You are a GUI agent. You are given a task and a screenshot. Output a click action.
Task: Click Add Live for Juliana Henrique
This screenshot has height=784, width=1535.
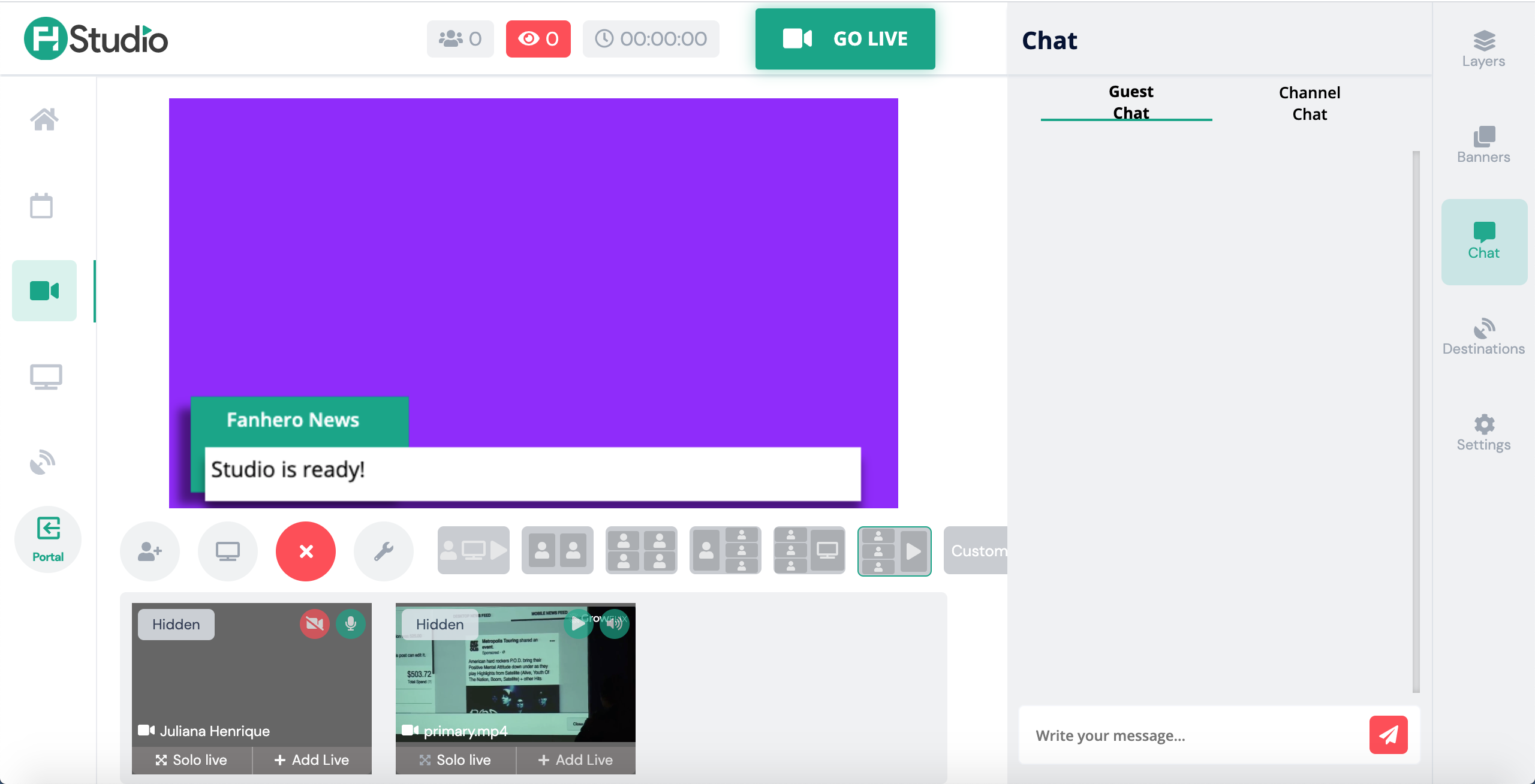pyautogui.click(x=312, y=759)
